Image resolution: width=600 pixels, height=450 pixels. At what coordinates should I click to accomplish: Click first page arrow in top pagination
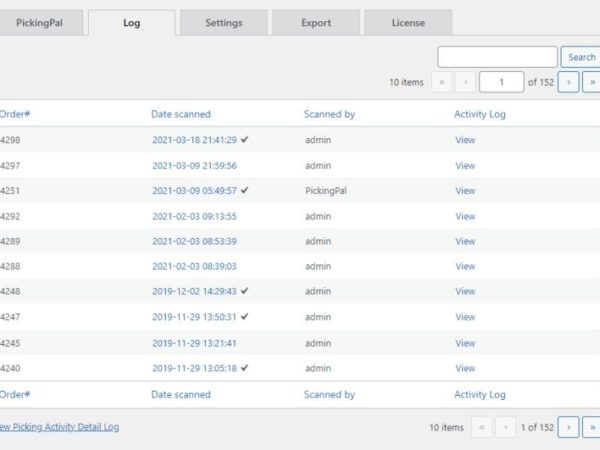[x=442, y=82]
